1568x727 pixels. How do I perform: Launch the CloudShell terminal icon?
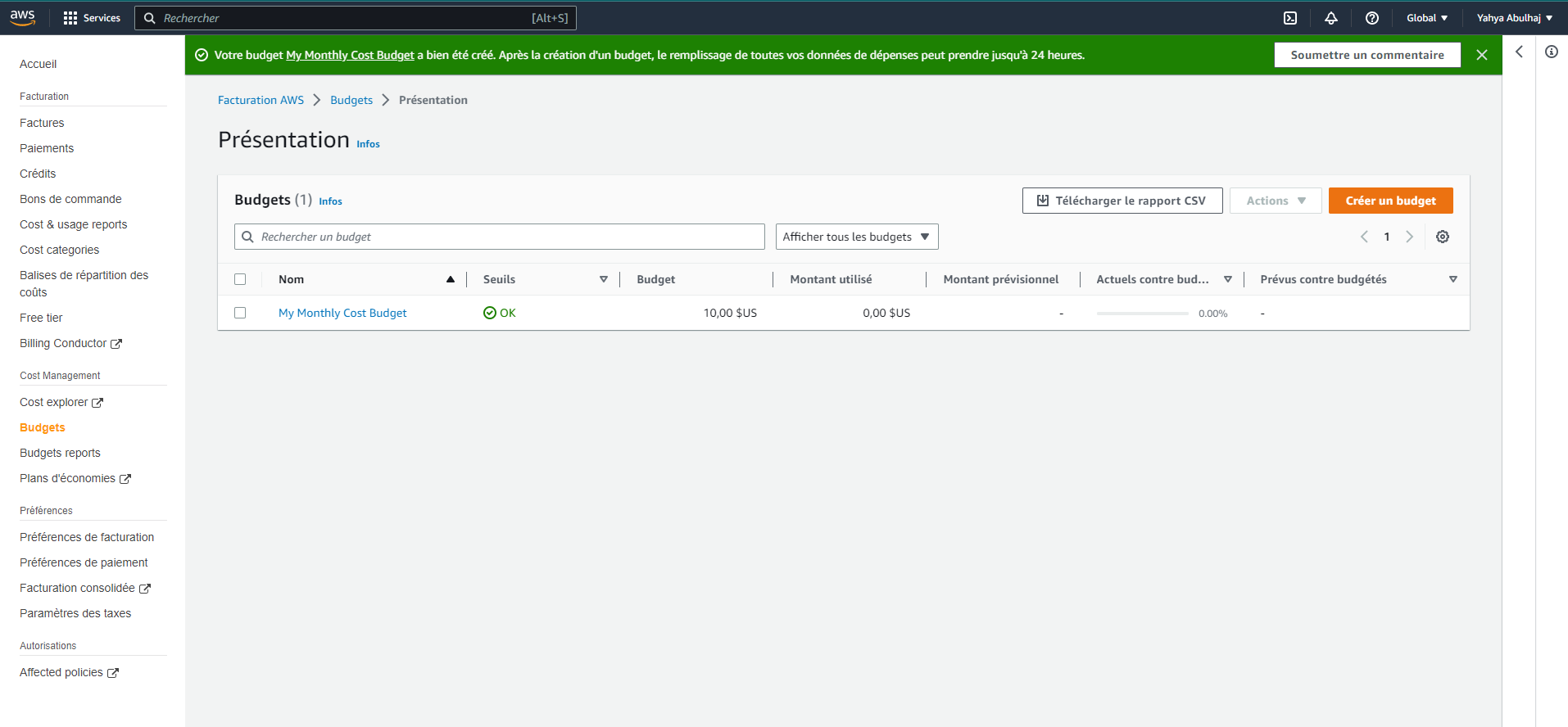[1290, 18]
